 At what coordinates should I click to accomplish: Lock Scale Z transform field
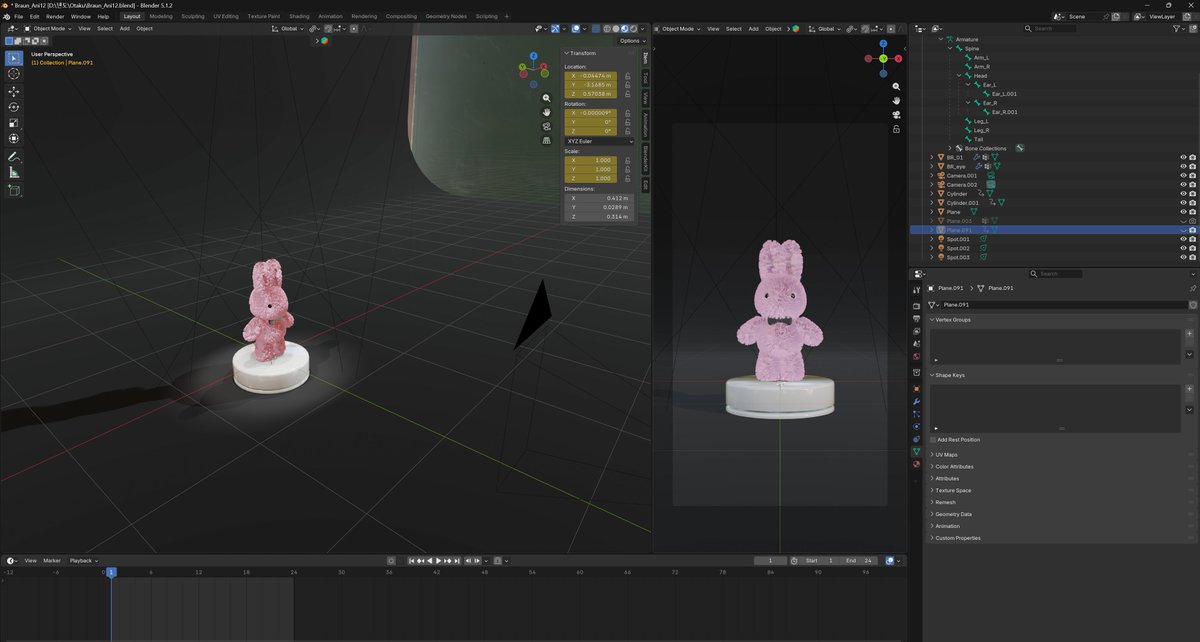627,178
